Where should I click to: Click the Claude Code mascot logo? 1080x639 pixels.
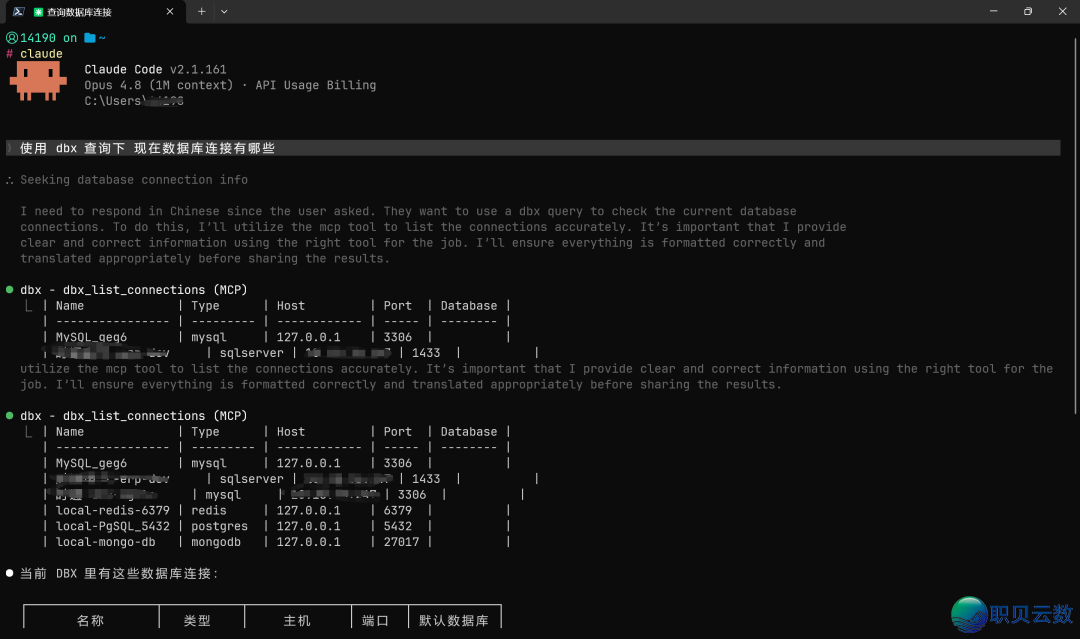pos(38,81)
